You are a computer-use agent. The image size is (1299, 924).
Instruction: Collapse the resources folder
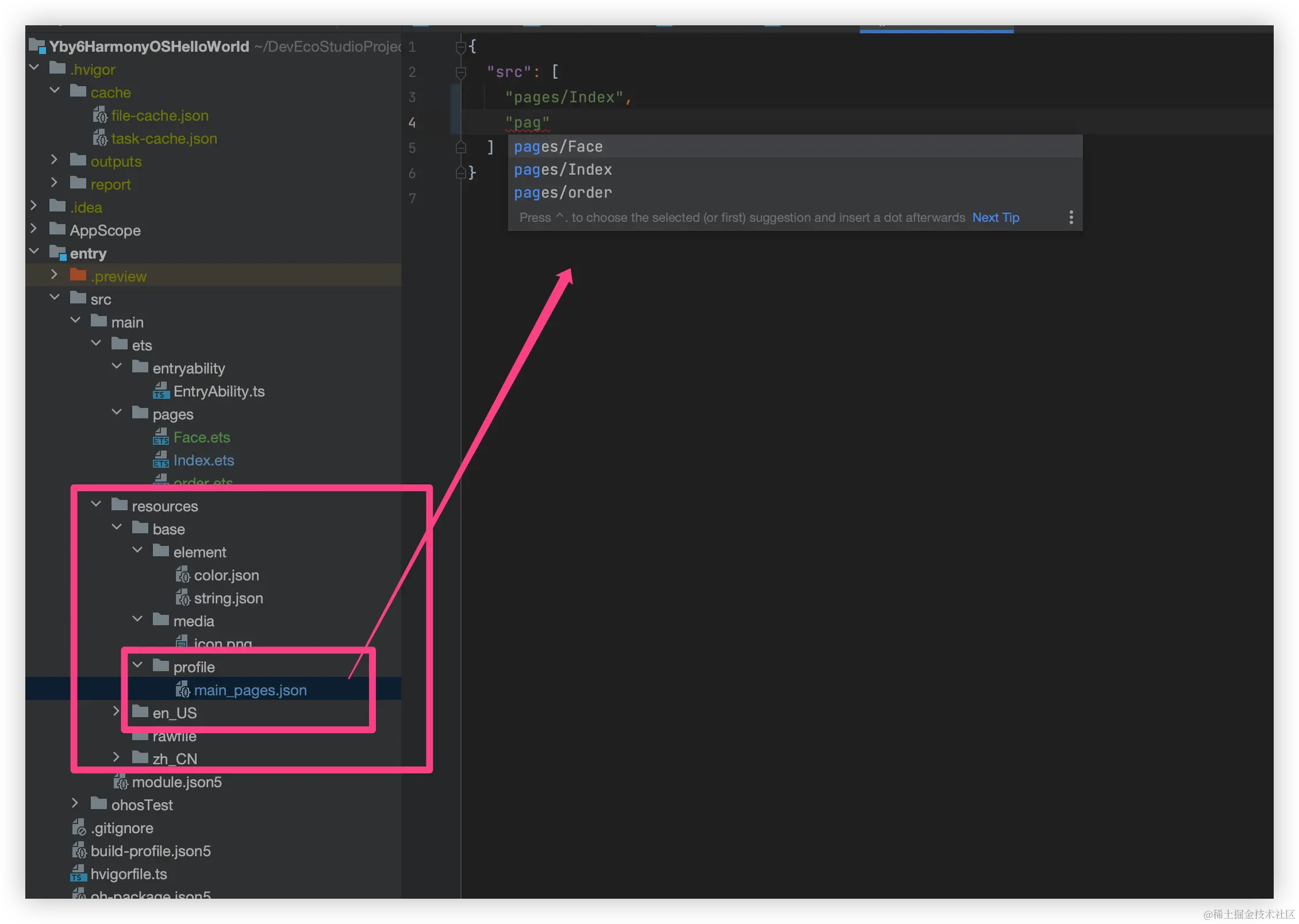[x=96, y=505]
